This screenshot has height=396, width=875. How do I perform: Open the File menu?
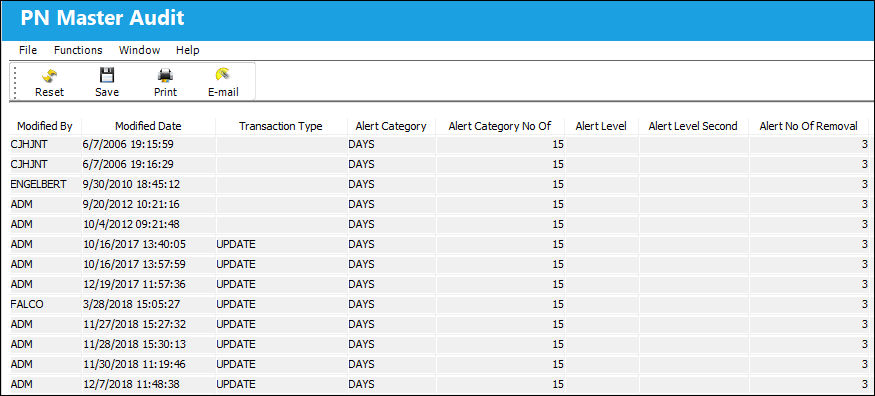click(x=28, y=50)
